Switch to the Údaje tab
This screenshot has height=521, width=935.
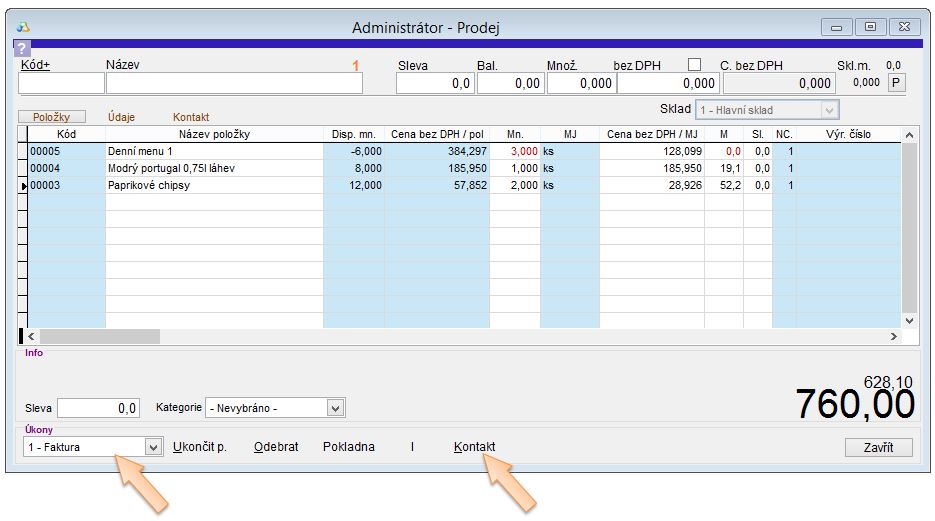tap(122, 117)
